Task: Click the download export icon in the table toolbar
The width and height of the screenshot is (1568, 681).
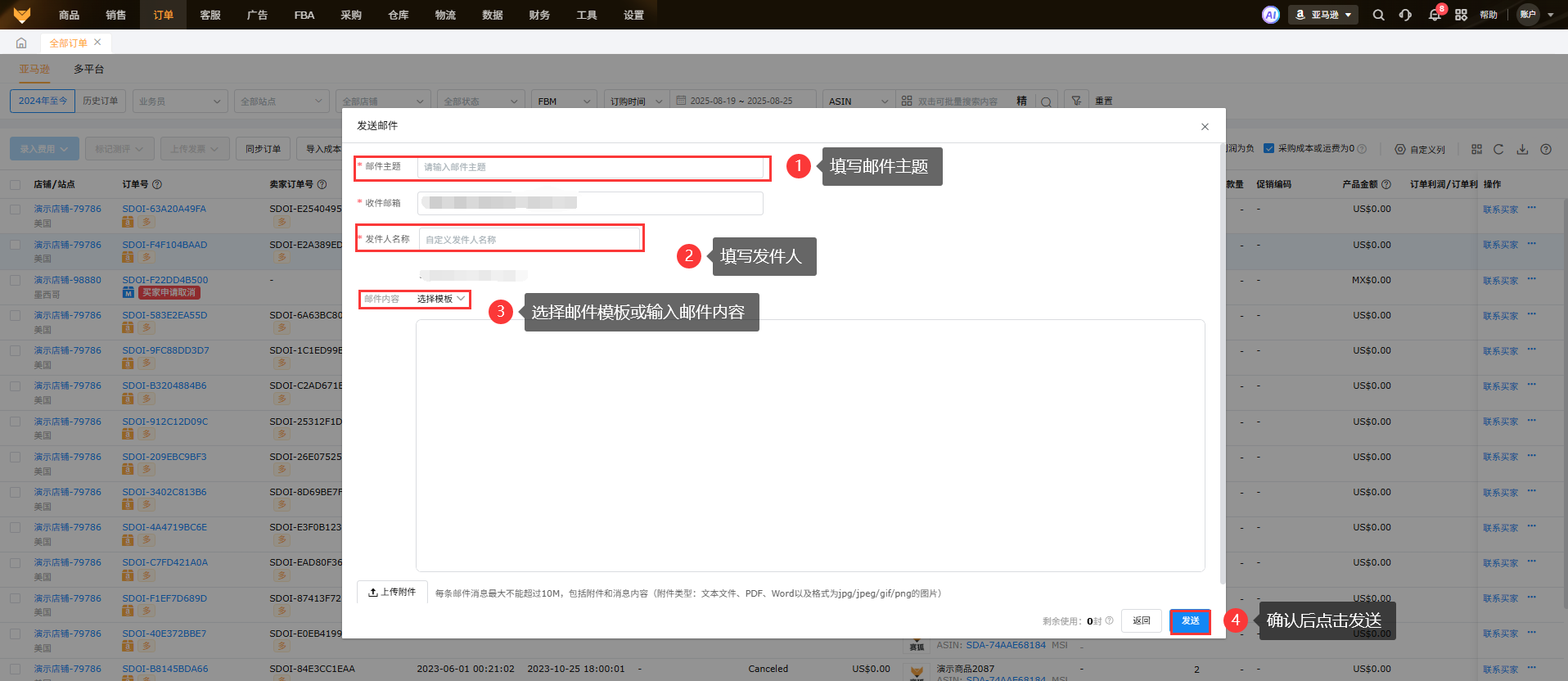Action: [x=1522, y=149]
